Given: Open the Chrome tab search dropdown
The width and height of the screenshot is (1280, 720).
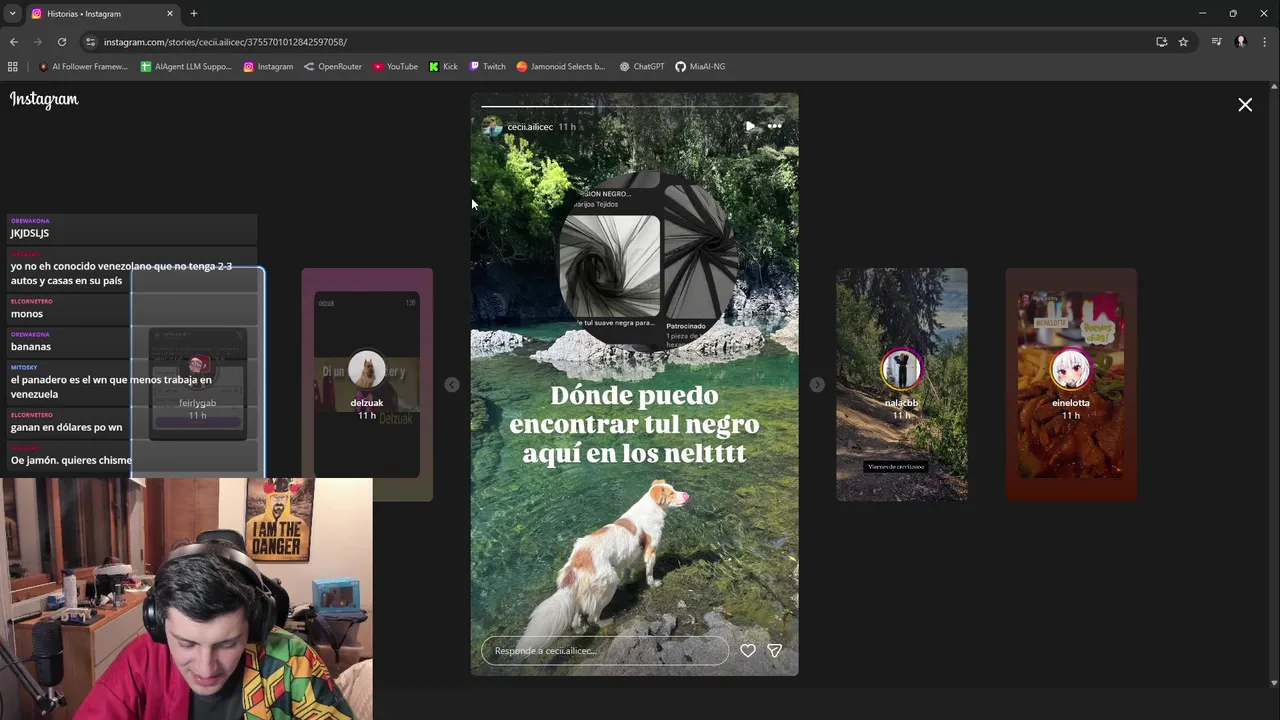Looking at the screenshot, I should (x=12, y=13).
